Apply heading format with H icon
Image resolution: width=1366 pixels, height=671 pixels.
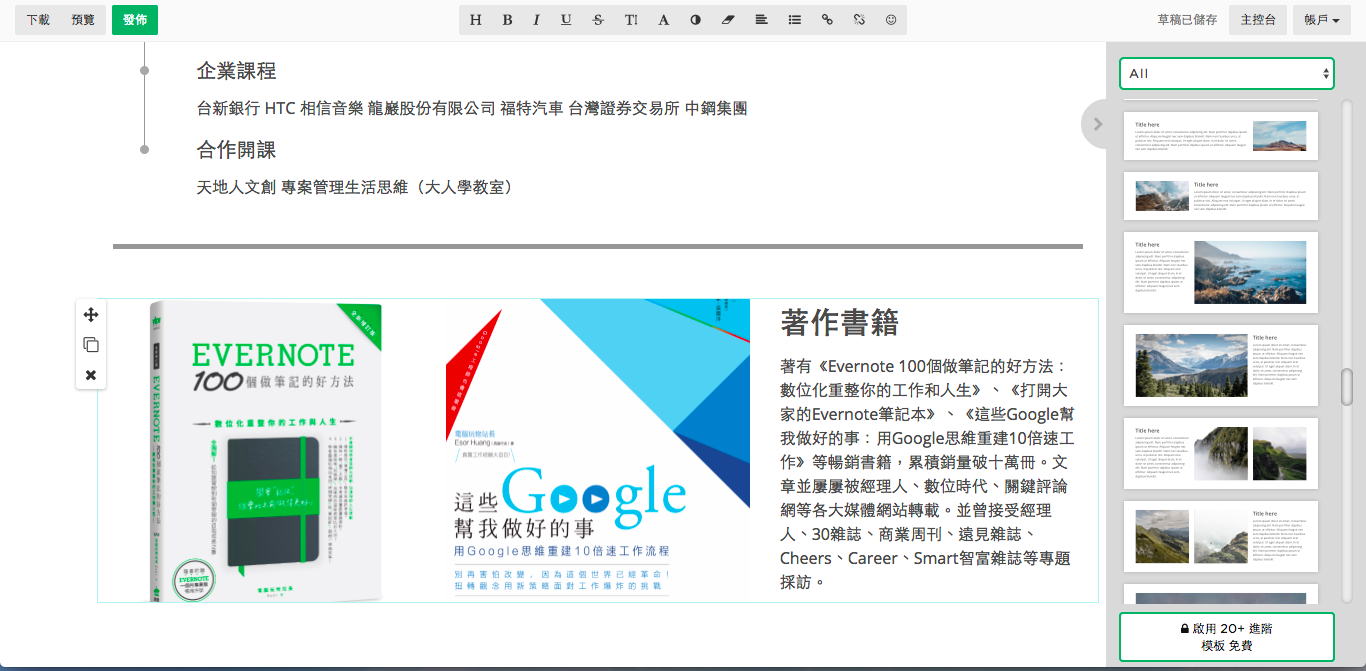coord(475,20)
